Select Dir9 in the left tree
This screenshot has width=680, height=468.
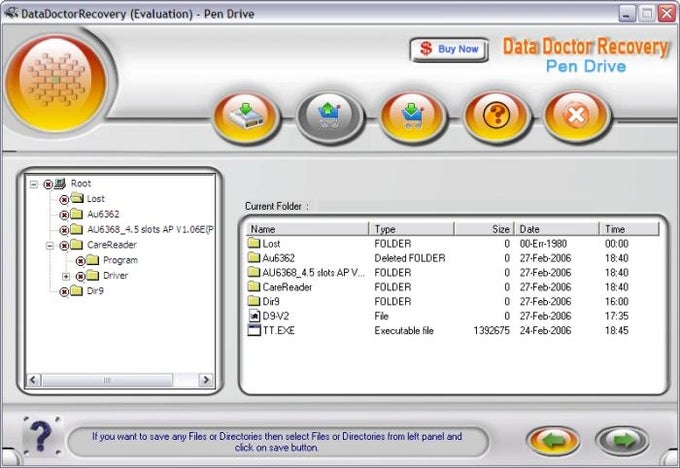(x=95, y=291)
